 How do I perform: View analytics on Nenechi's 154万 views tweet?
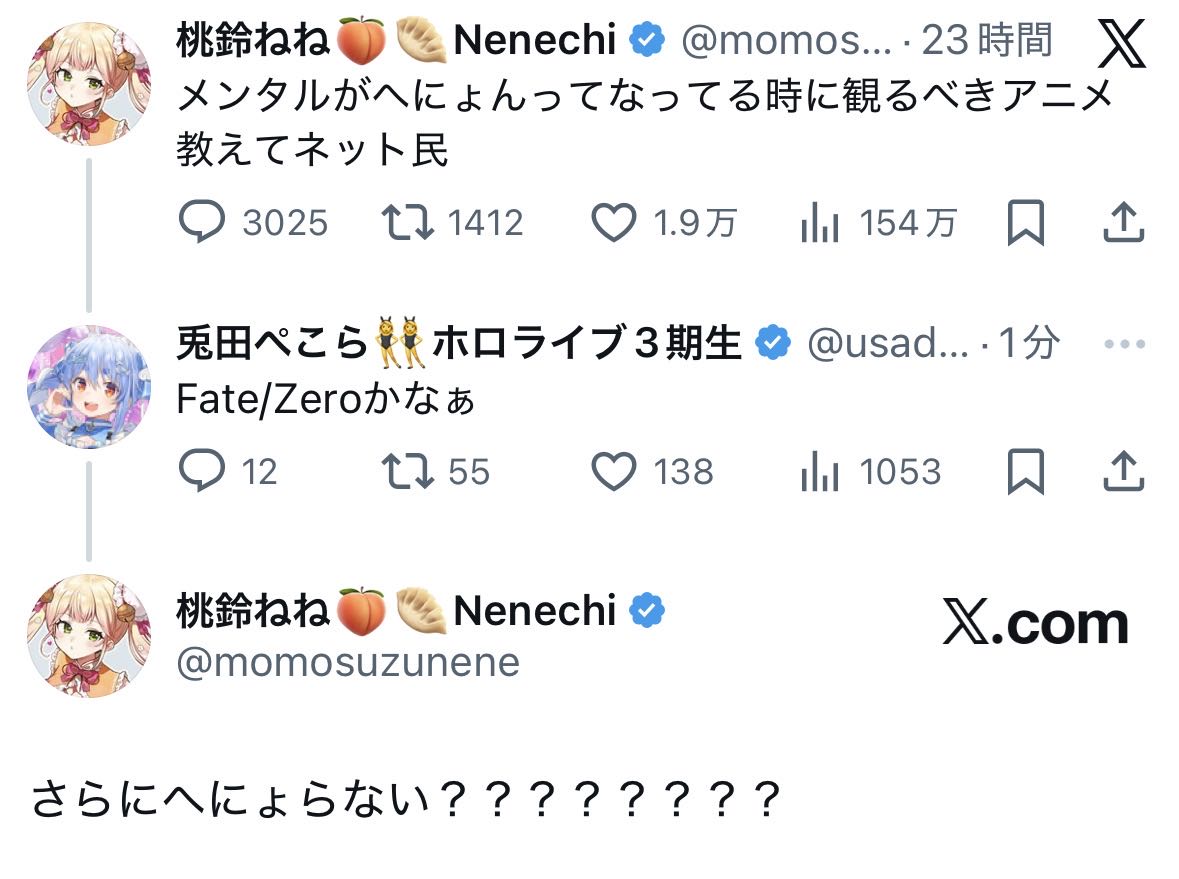coord(819,224)
